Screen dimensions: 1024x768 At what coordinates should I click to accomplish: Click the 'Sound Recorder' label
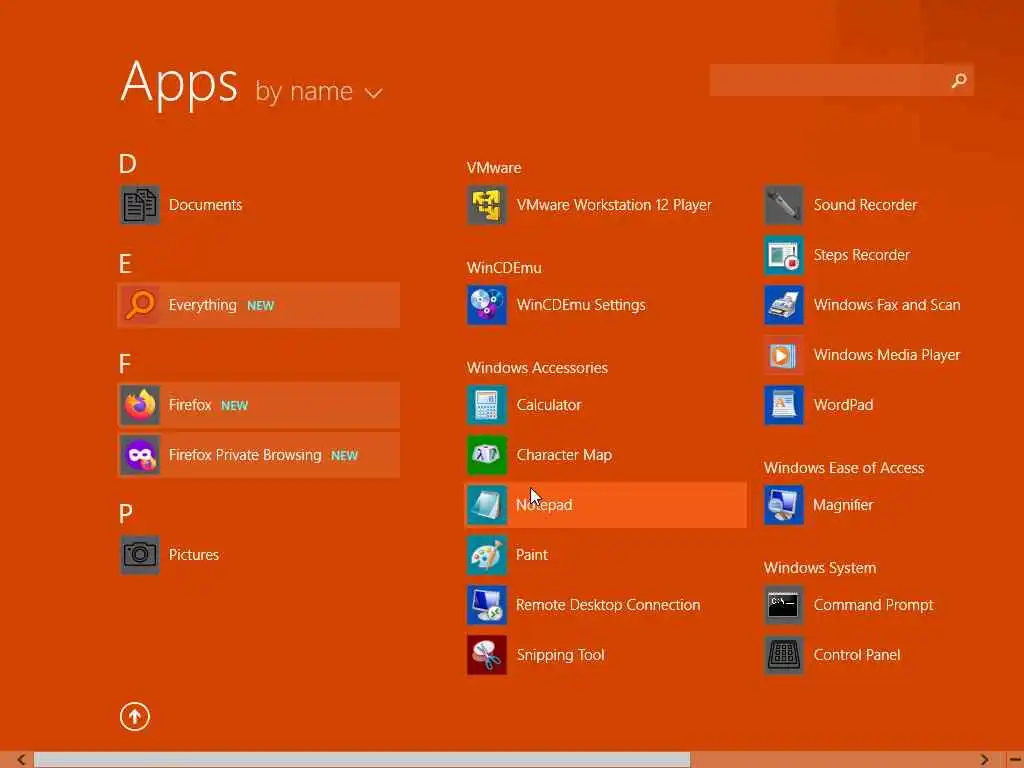(x=865, y=205)
